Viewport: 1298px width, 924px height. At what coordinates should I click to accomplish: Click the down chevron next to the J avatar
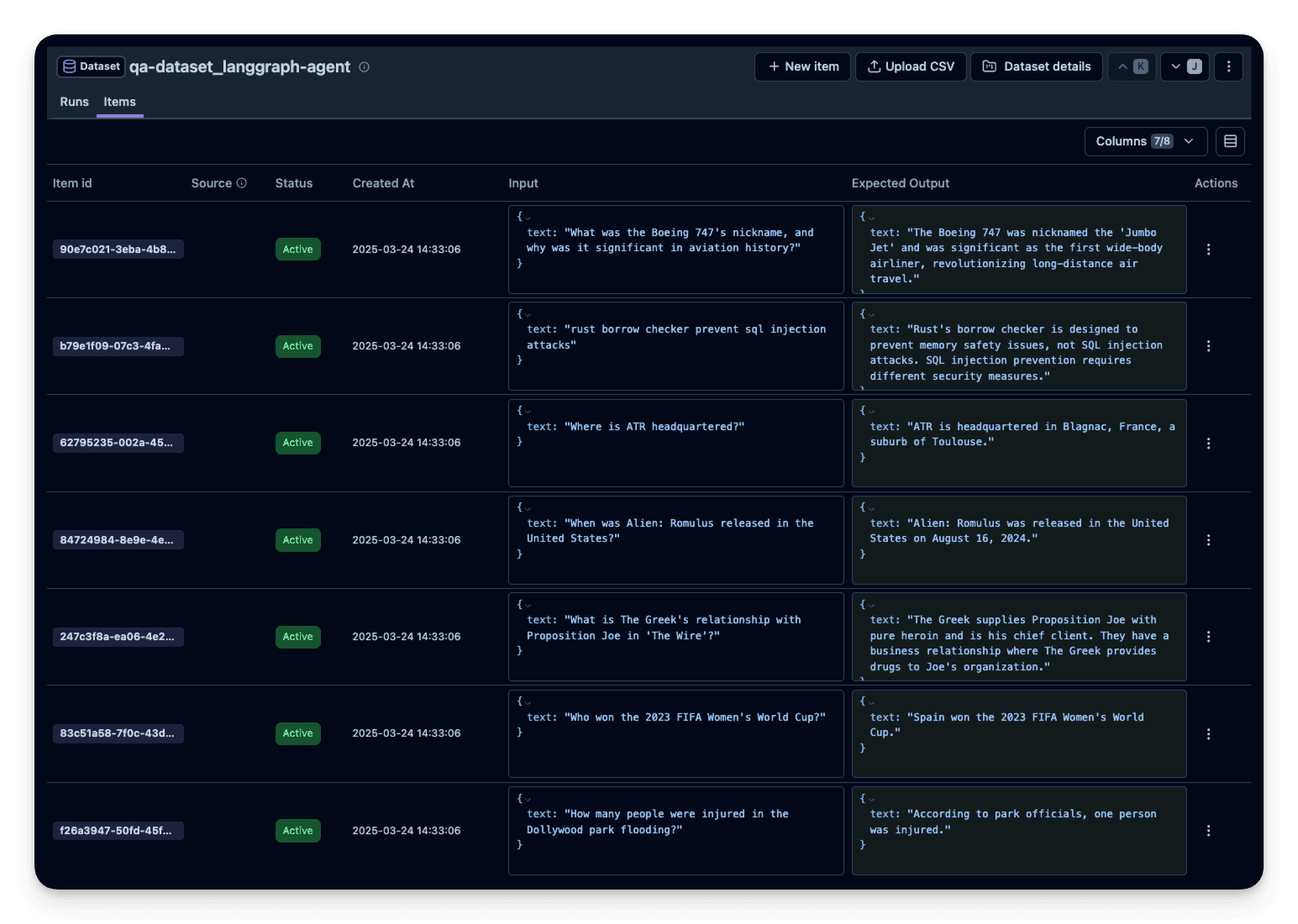(x=1173, y=66)
